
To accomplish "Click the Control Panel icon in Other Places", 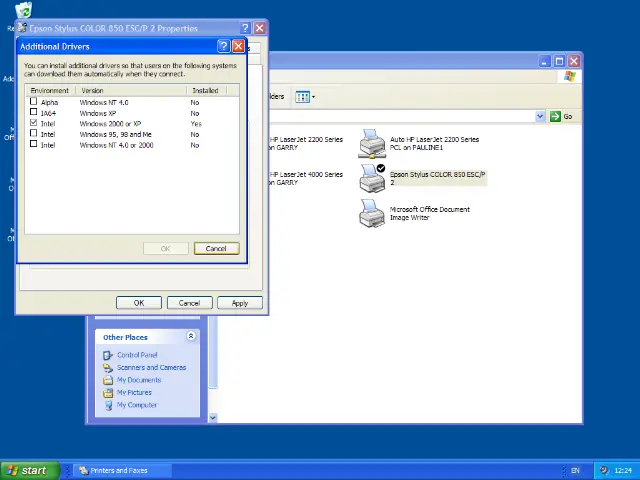I will [x=108, y=356].
